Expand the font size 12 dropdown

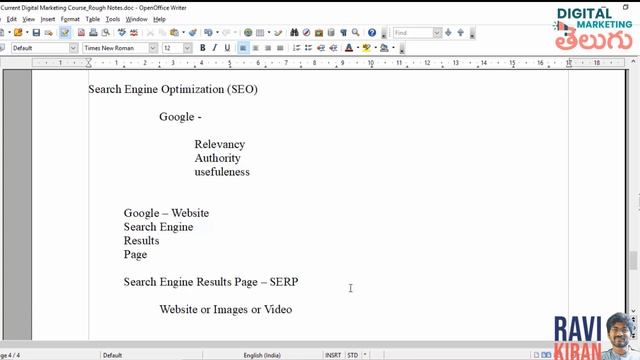point(187,48)
